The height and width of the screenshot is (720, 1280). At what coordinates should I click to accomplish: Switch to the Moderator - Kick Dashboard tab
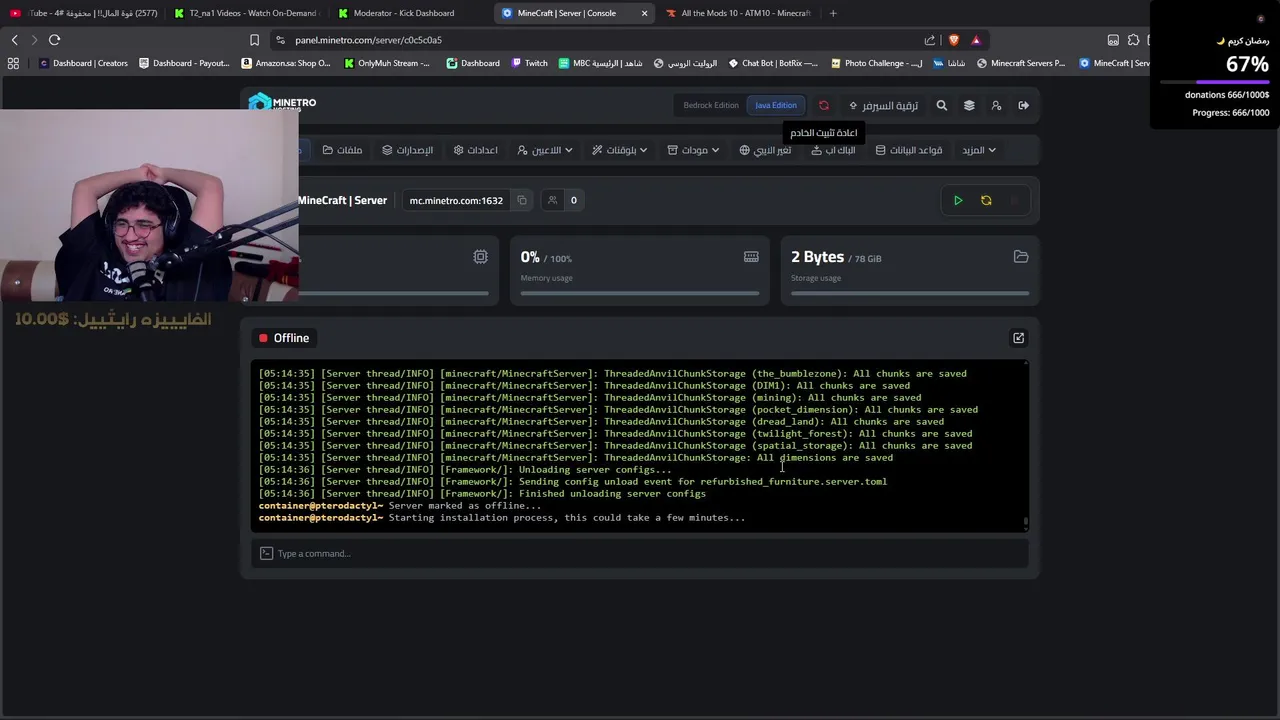point(403,13)
